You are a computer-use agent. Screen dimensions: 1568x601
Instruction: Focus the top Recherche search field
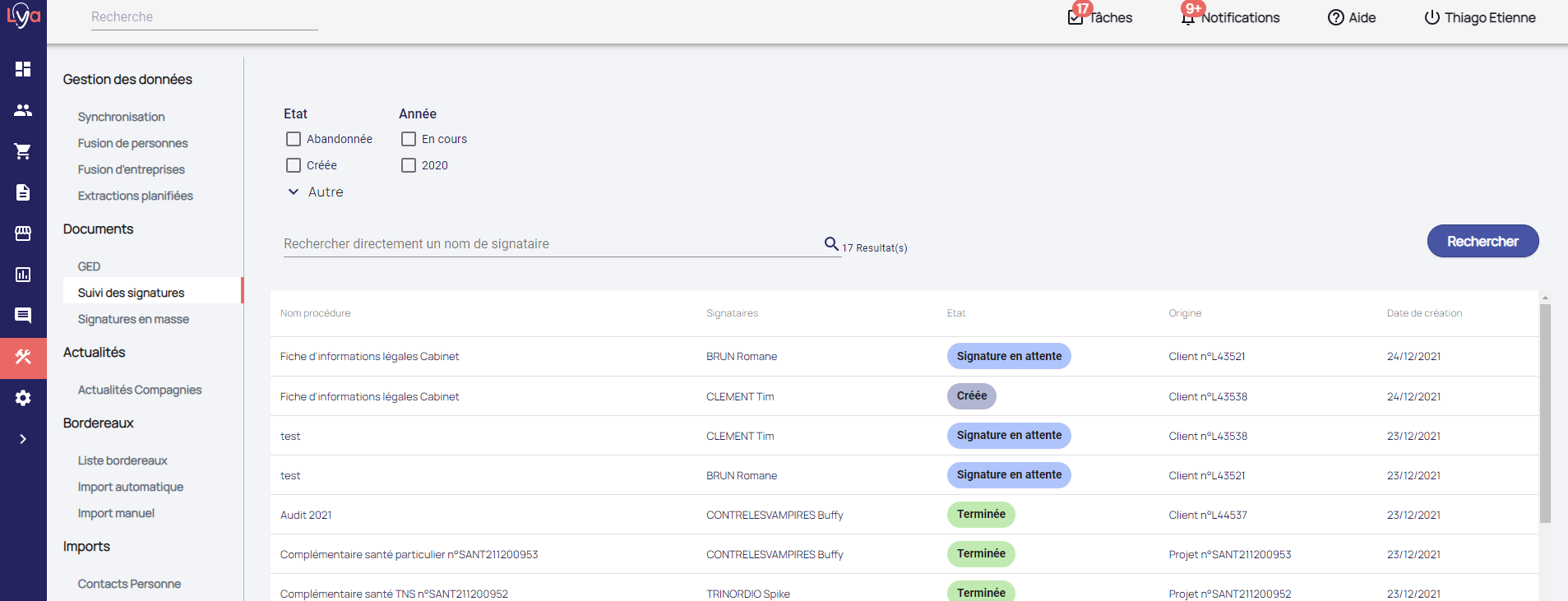coord(204,17)
